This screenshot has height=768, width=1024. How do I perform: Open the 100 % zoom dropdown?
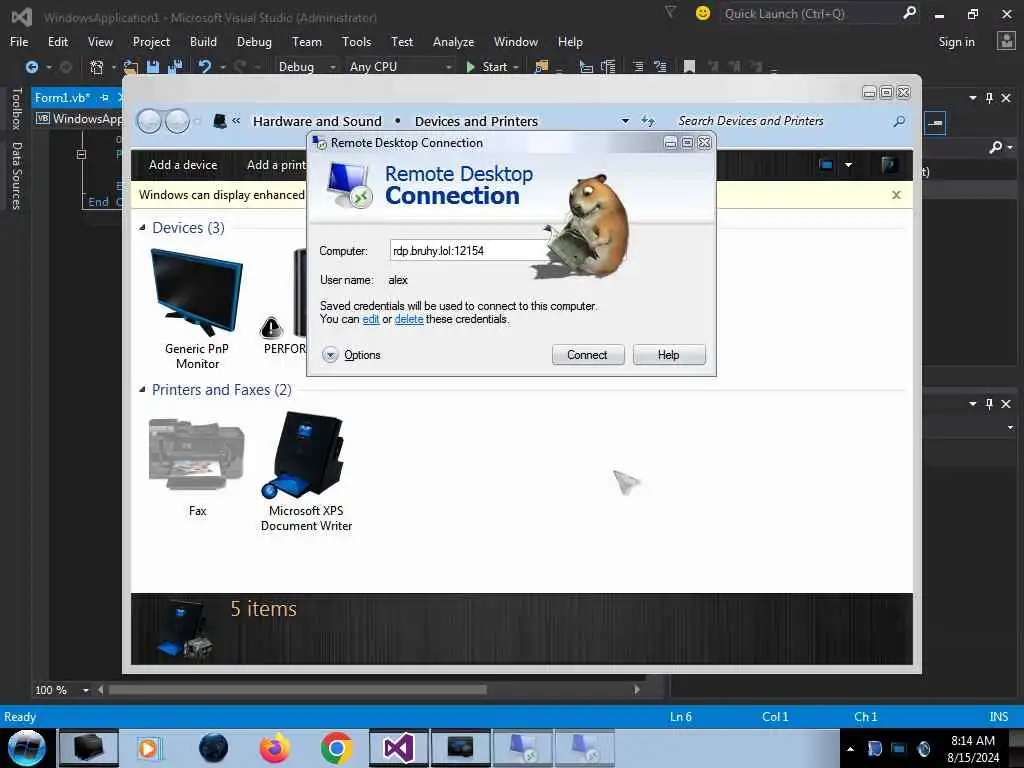(86, 690)
